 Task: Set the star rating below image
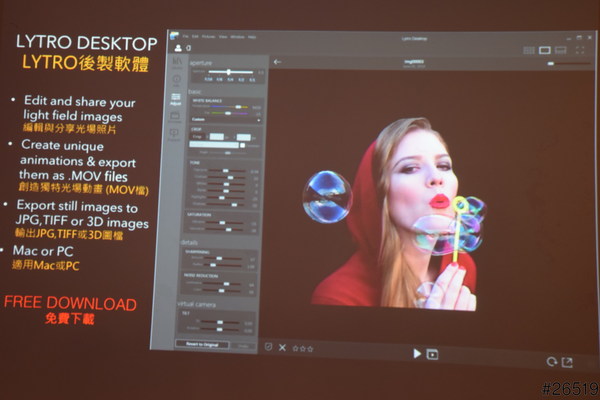pyautogui.click(x=303, y=349)
